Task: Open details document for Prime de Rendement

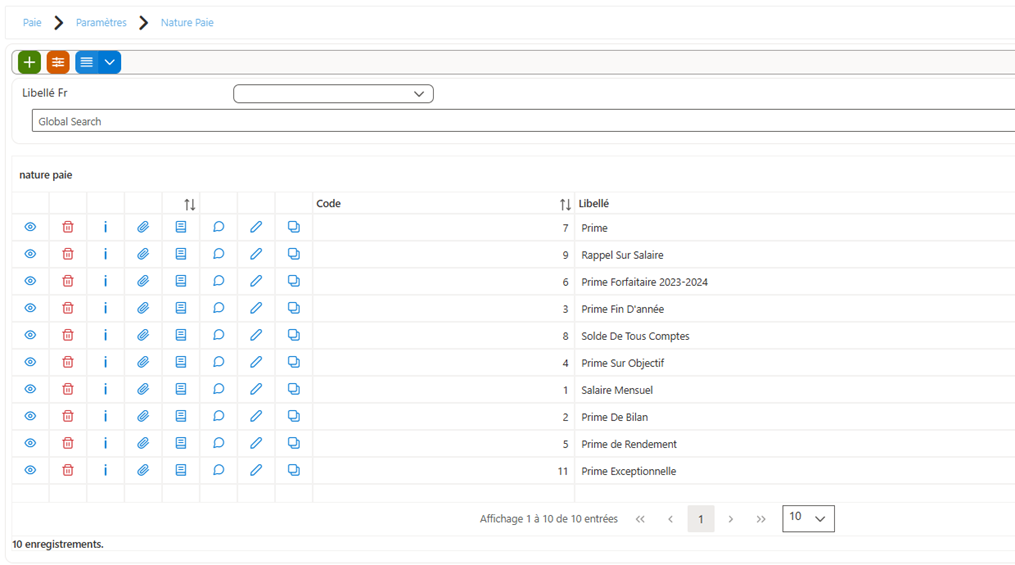Action: [181, 443]
